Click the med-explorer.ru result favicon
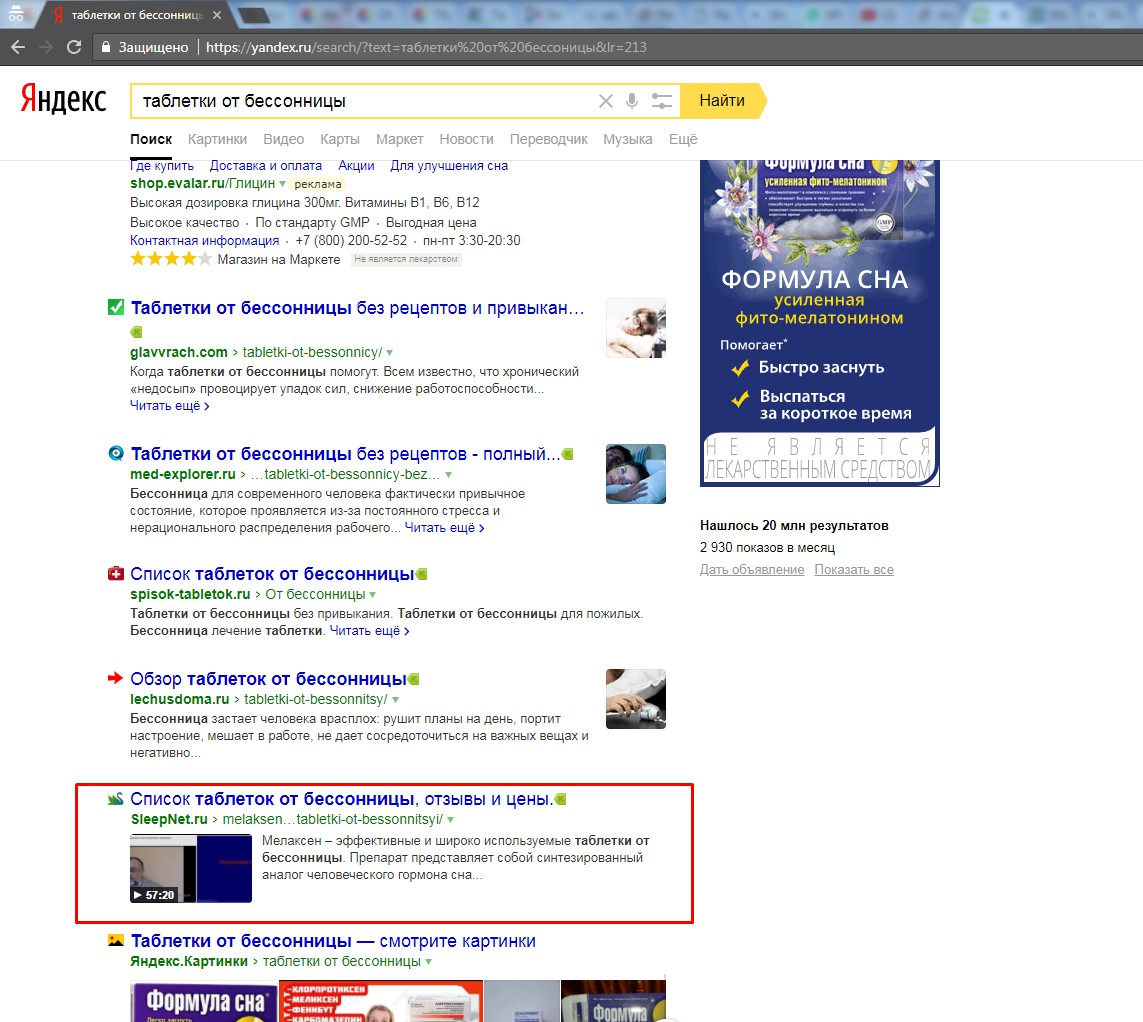This screenshot has height=1022, width=1143. point(116,453)
